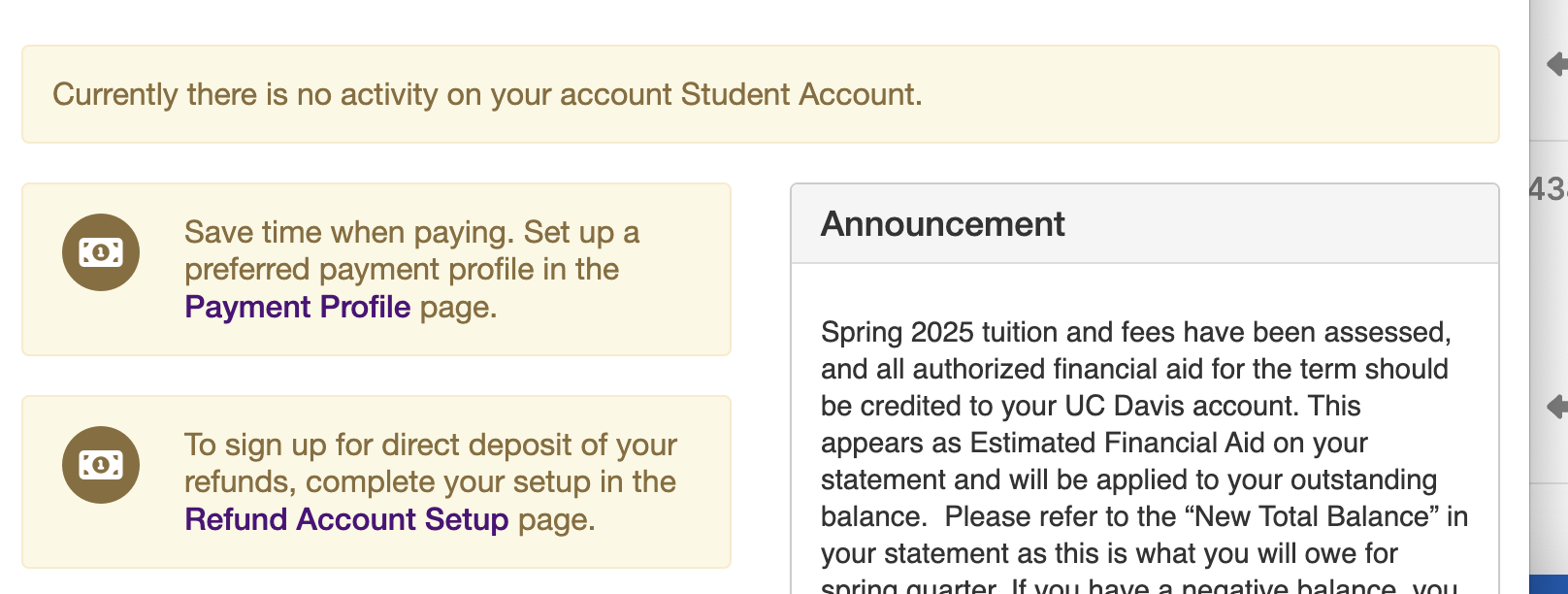
Task: Click the no activity alert banner
Action: tap(760, 94)
